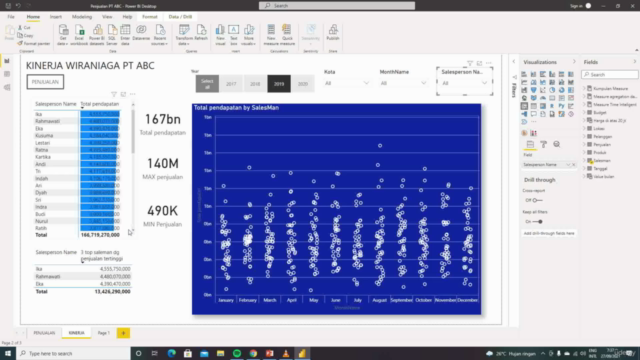
Task: Select the Python visual icon
Action: click(561, 106)
